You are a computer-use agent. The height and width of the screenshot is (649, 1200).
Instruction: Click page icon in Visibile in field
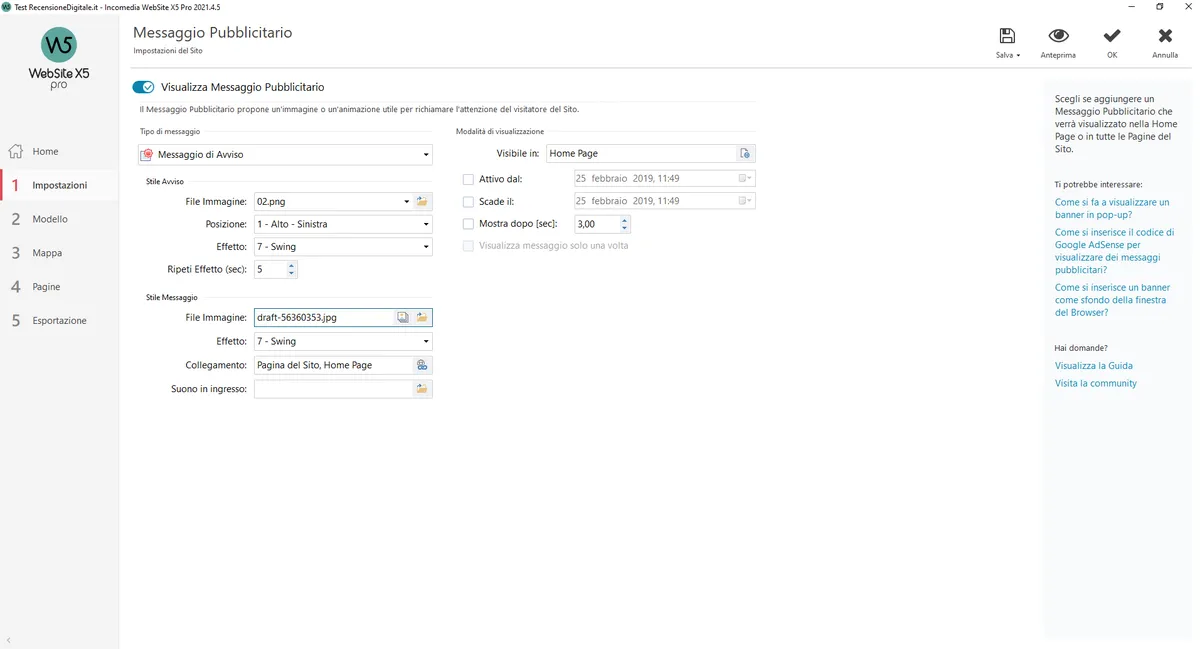click(745, 154)
